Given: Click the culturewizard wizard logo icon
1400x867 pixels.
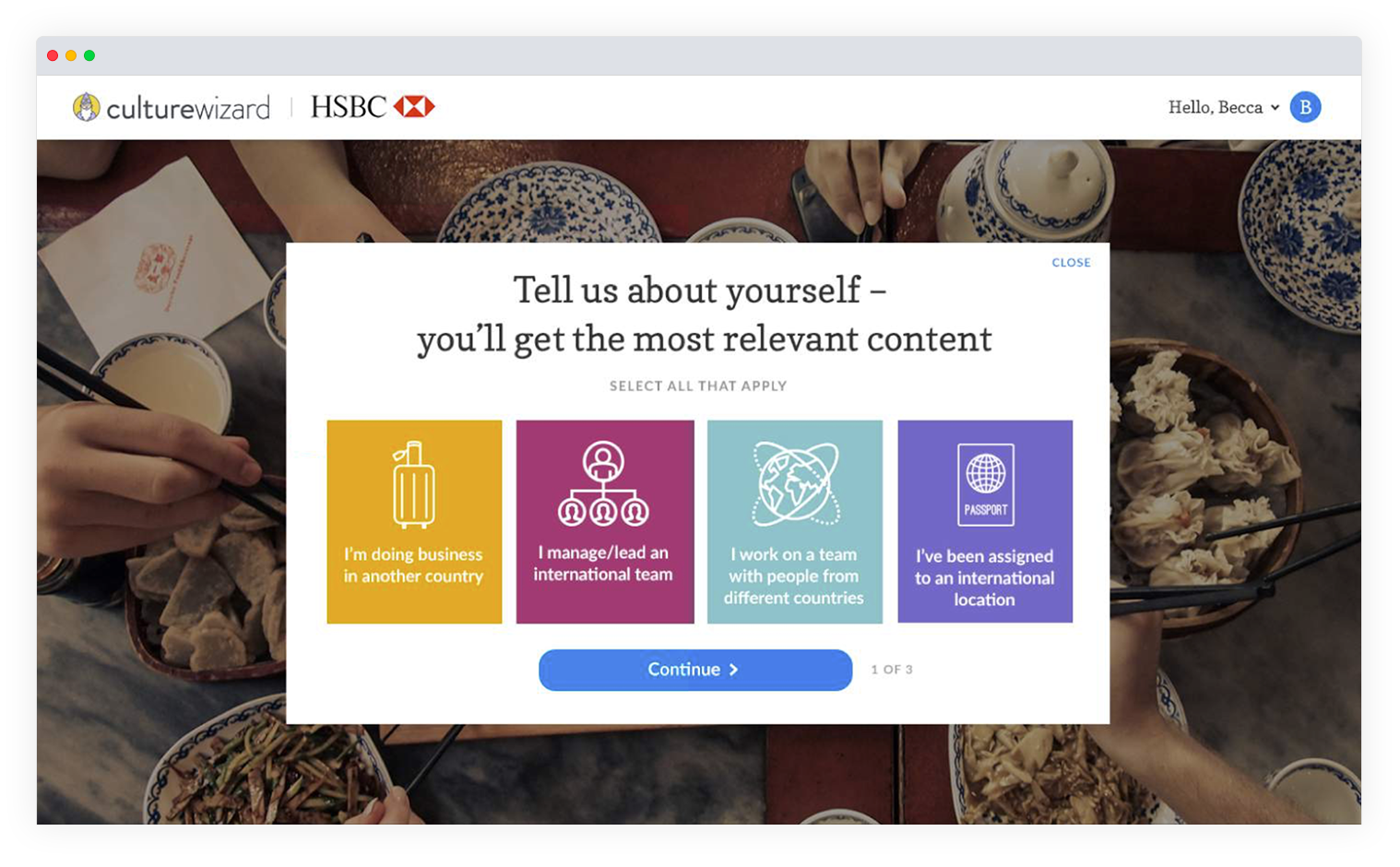Looking at the screenshot, I should coord(87,107).
